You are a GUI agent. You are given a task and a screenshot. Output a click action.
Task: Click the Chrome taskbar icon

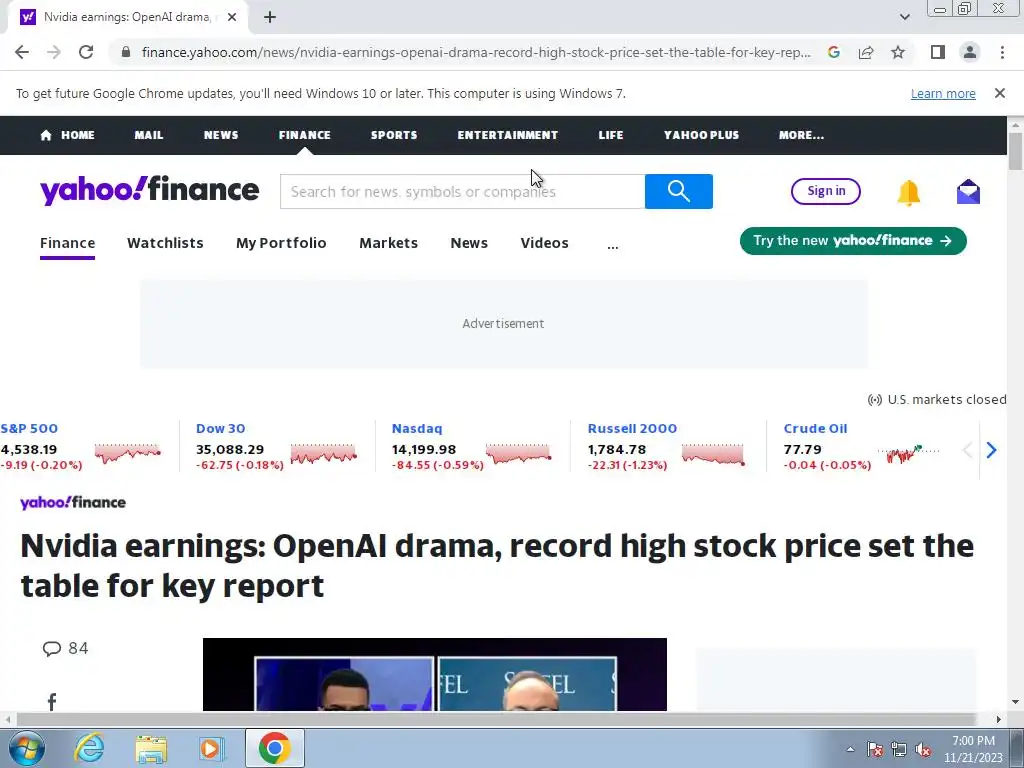click(x=274, y=748)
